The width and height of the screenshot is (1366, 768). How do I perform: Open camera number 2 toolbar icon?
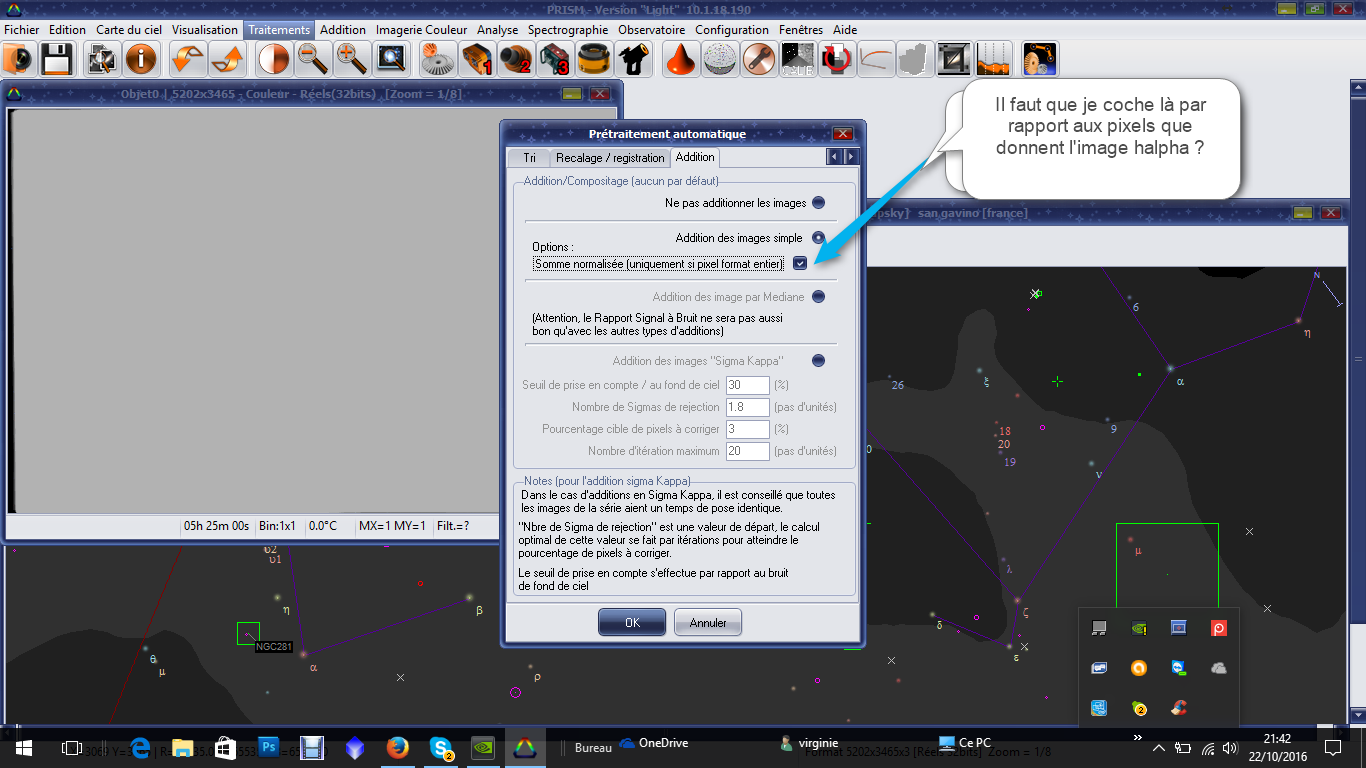516,60
